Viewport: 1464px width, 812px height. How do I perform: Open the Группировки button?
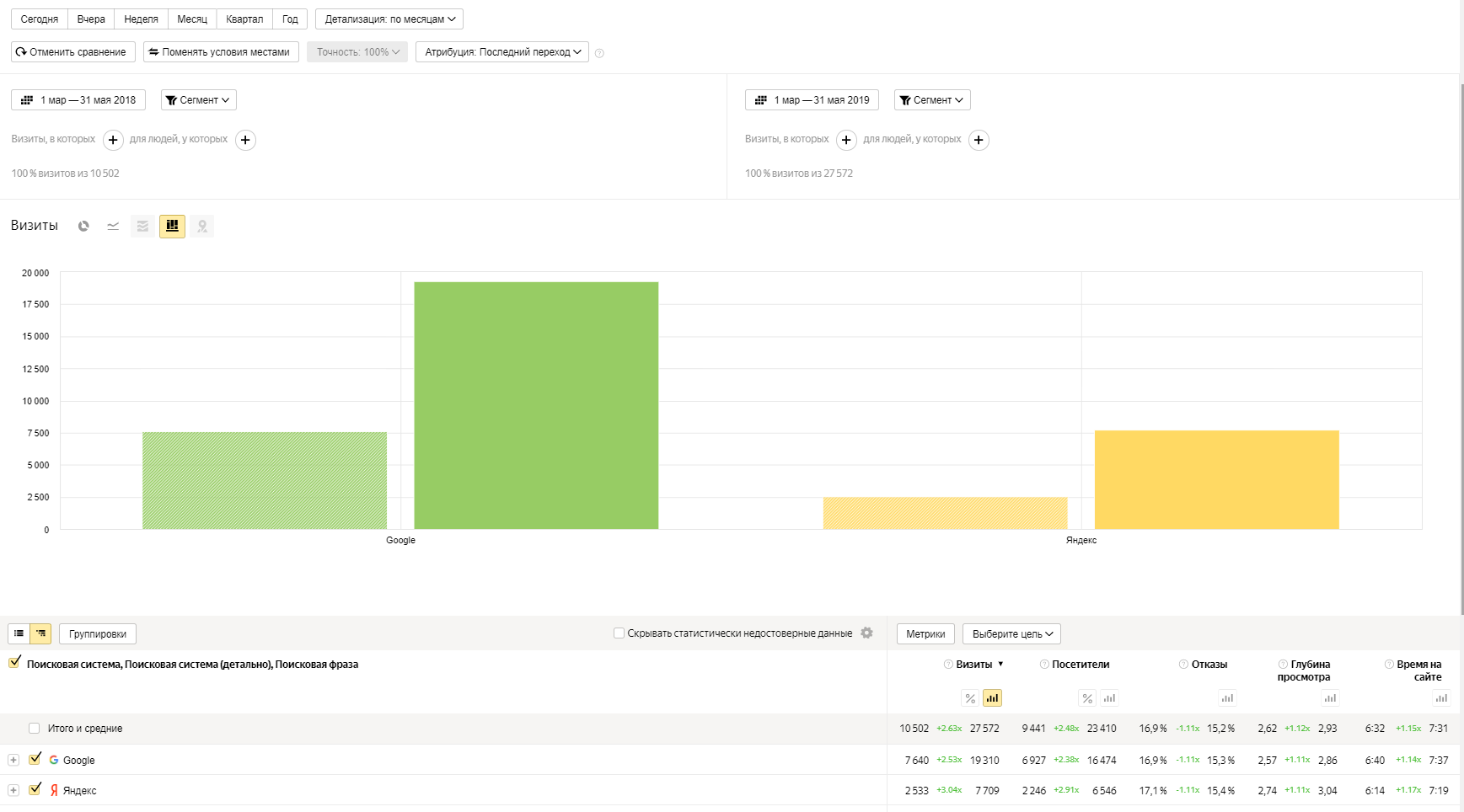(x=98, y=634)
